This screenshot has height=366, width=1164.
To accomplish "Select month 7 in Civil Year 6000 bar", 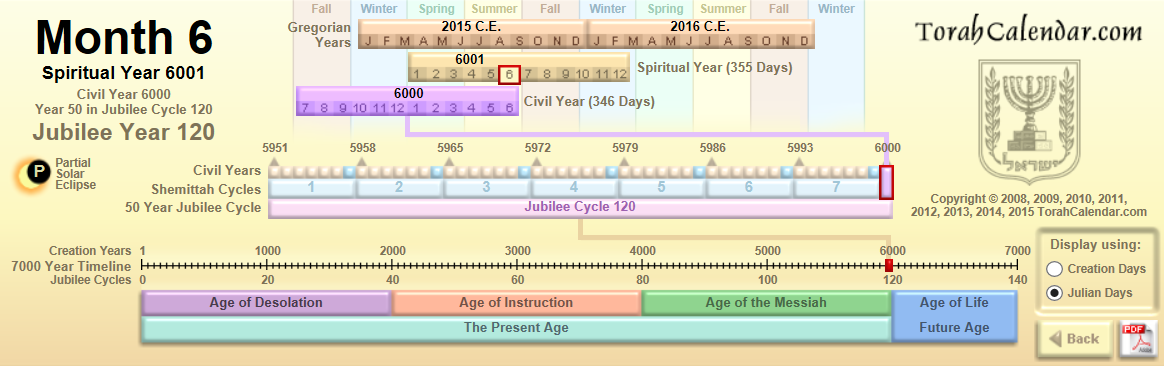I will [x=305, y=108].
